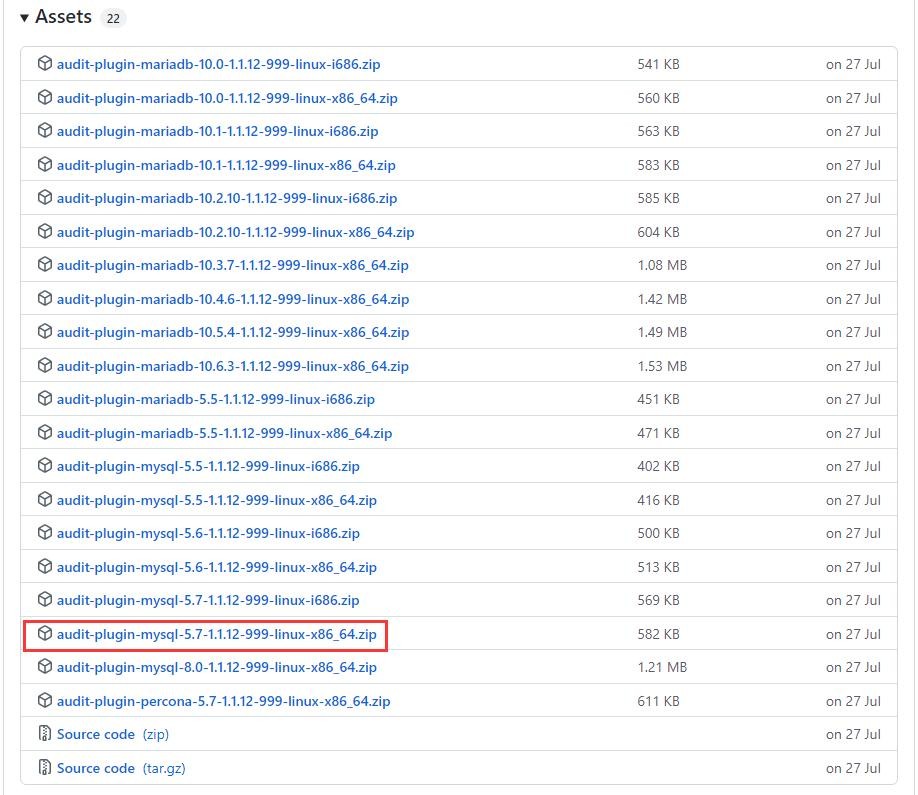This screenshot has width=918, height=795.
Task: Collapse the Assets section triangle
Action: tap(24, 18)
